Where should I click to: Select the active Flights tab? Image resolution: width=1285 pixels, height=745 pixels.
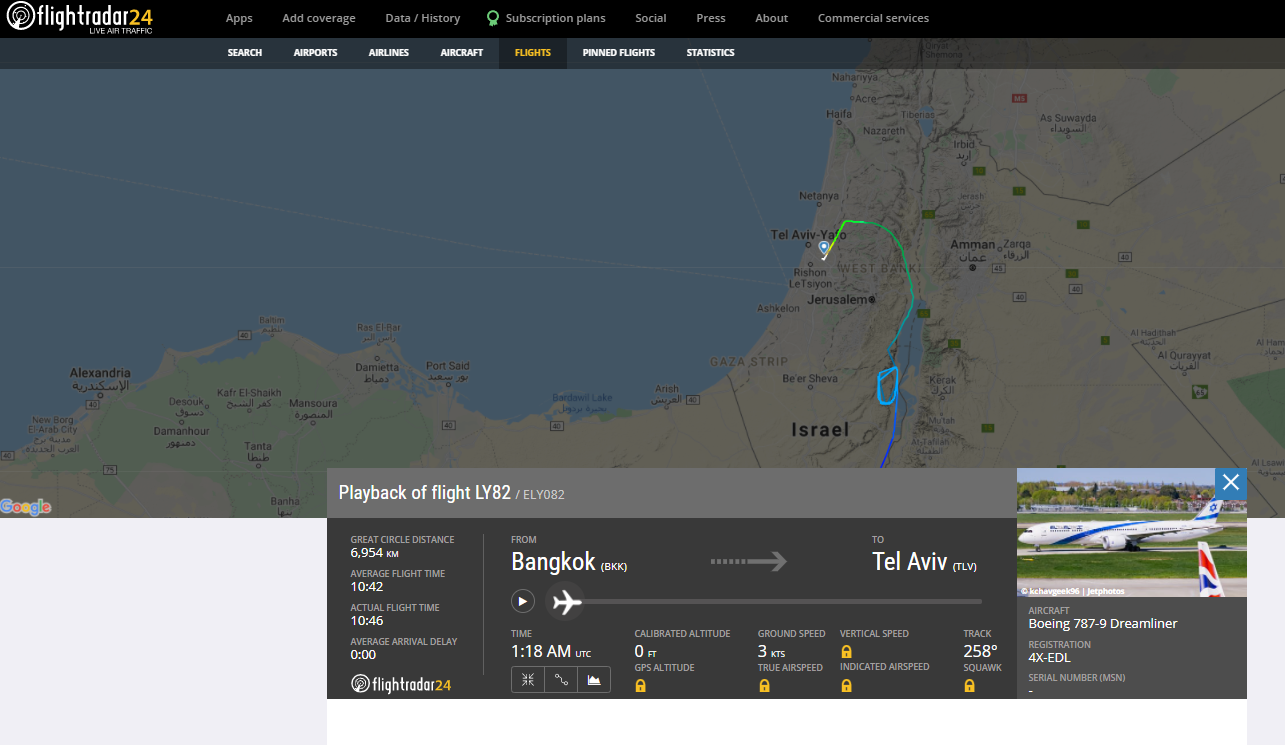tap(533, 53)
